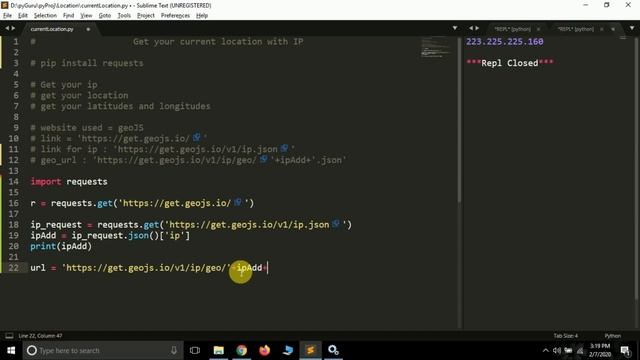Open Firefox from taskbar
This screenshot has width=640, height=360.
[264, 350]
